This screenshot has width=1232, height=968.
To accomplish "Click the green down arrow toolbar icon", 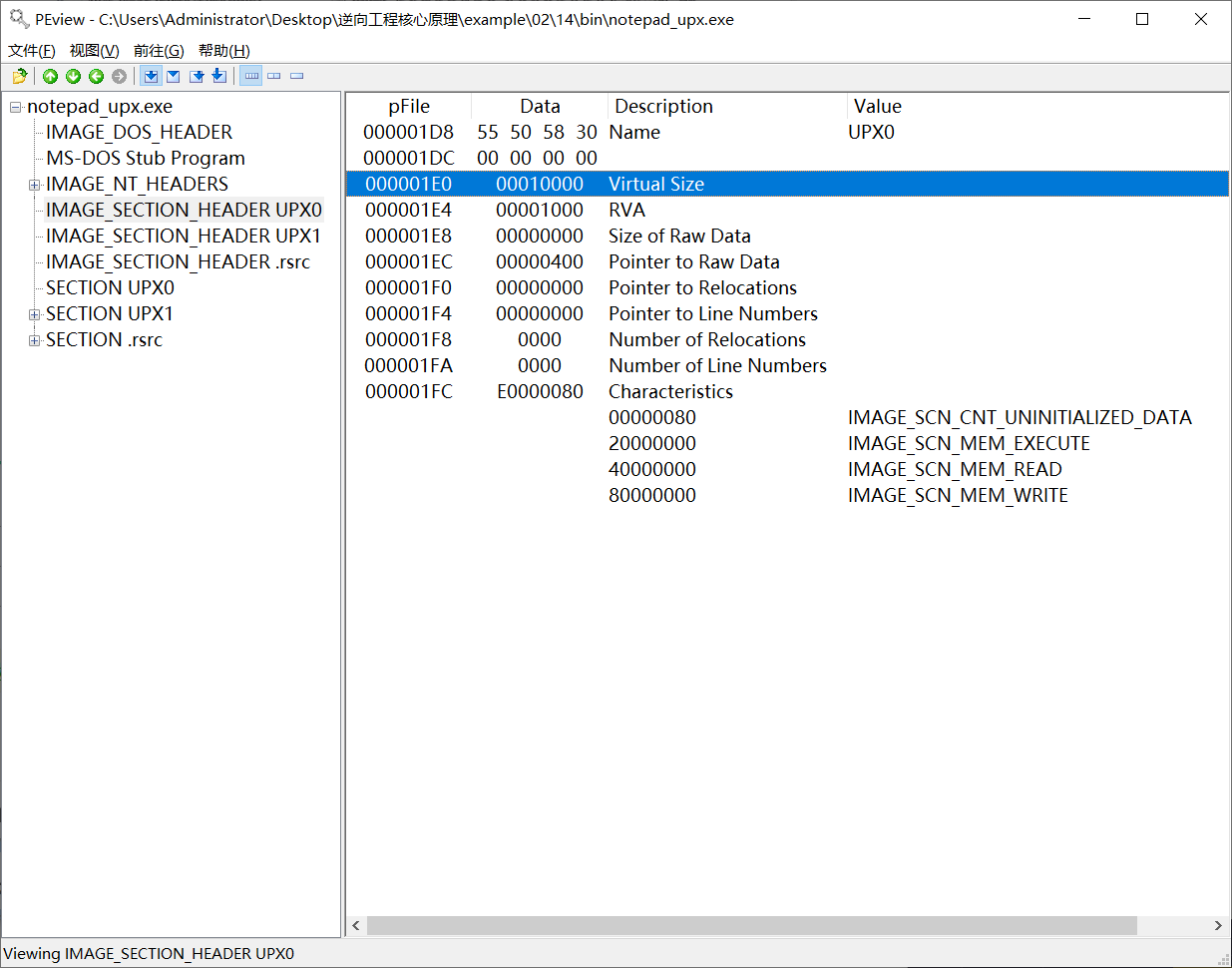I will 73,76.
